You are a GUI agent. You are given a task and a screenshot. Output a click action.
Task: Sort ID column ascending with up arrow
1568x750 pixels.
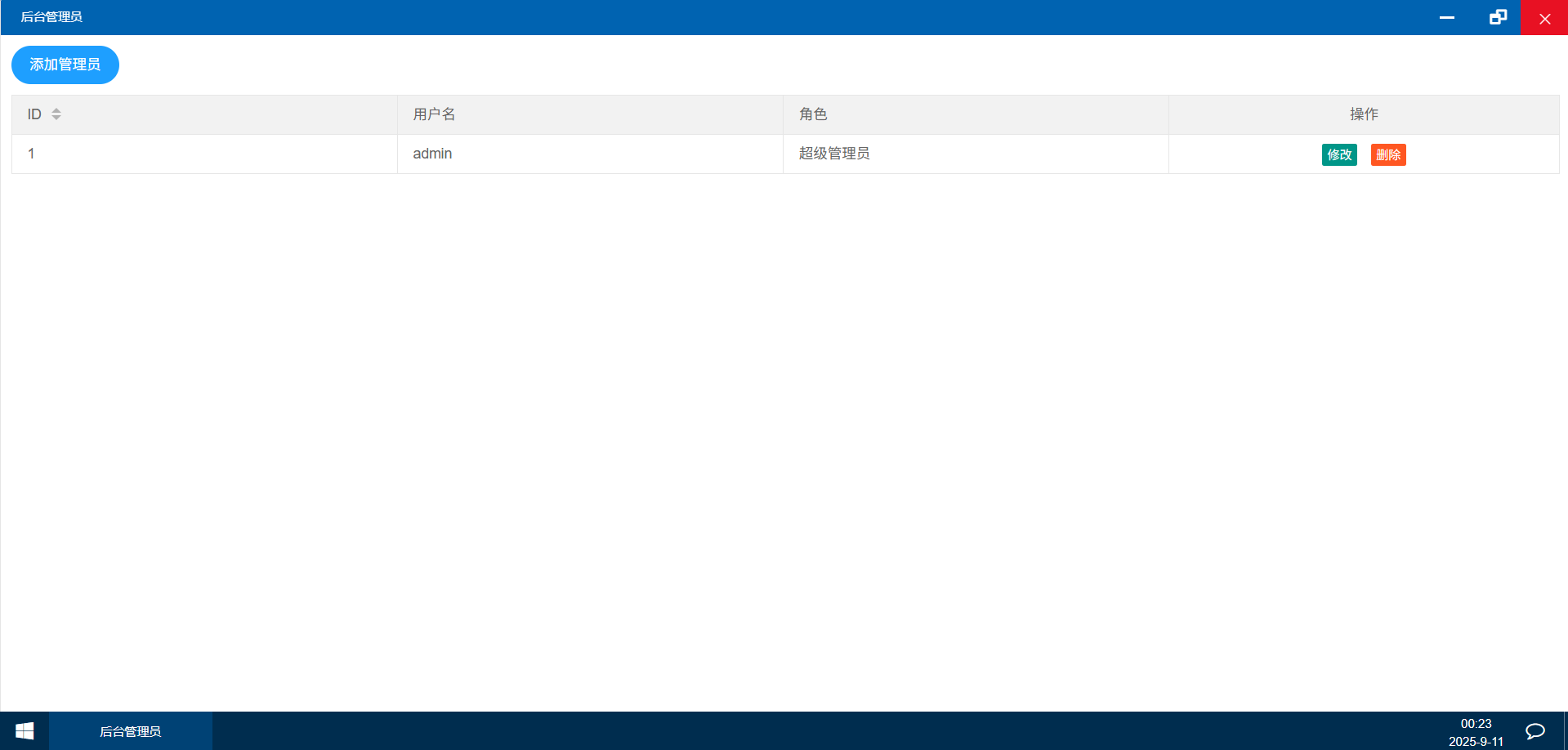click(56, 110)
